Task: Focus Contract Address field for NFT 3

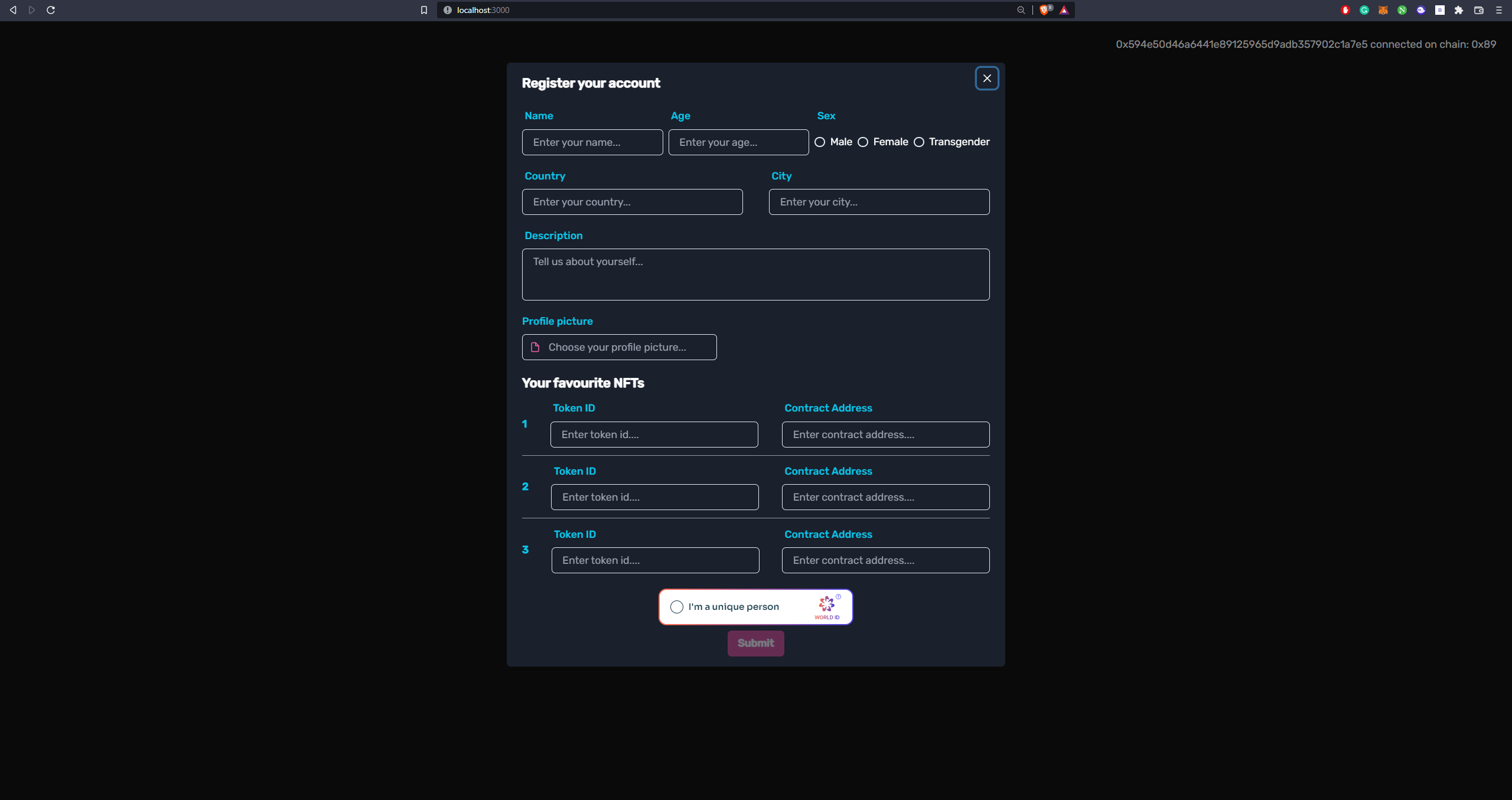Action: tap(886, 560)
